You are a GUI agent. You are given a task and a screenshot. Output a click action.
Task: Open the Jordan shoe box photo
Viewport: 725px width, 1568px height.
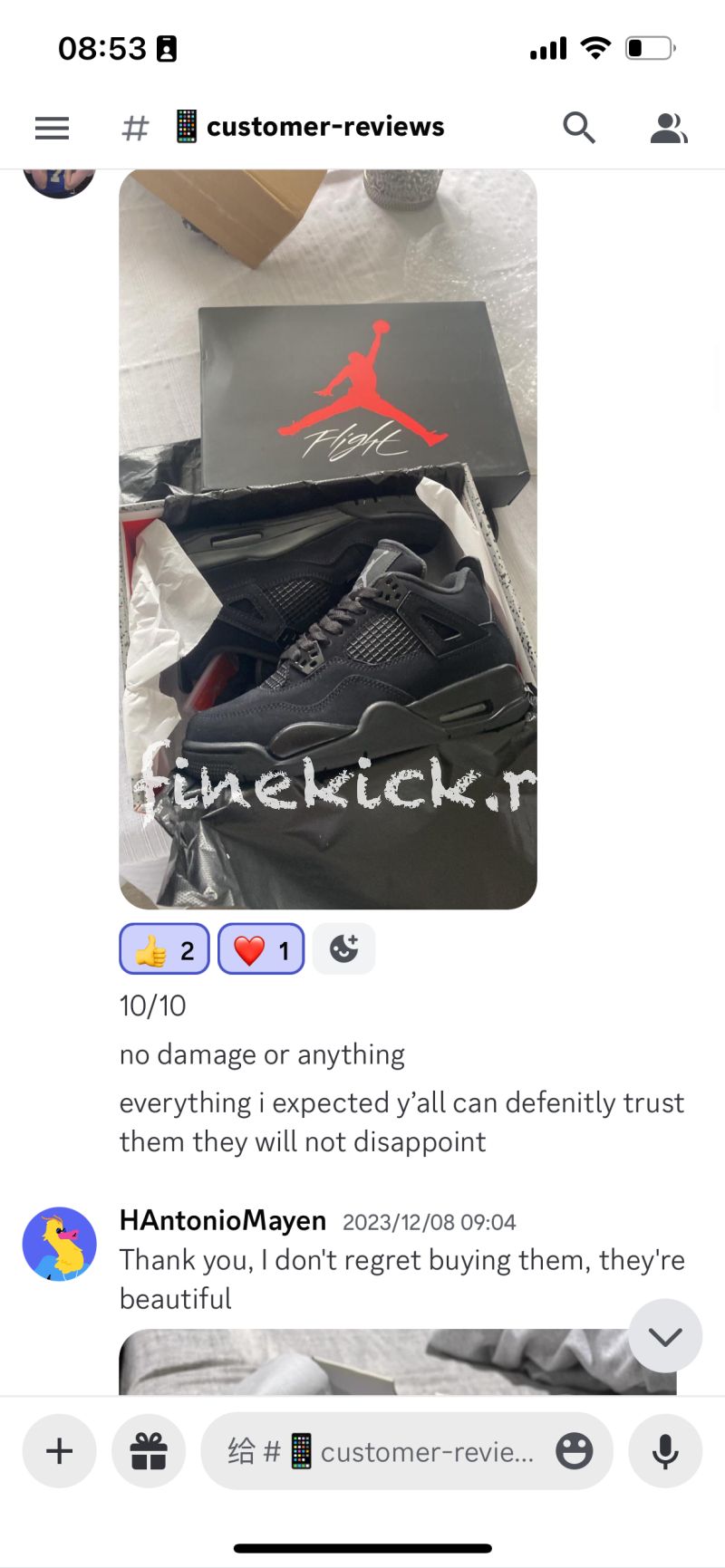328,539
